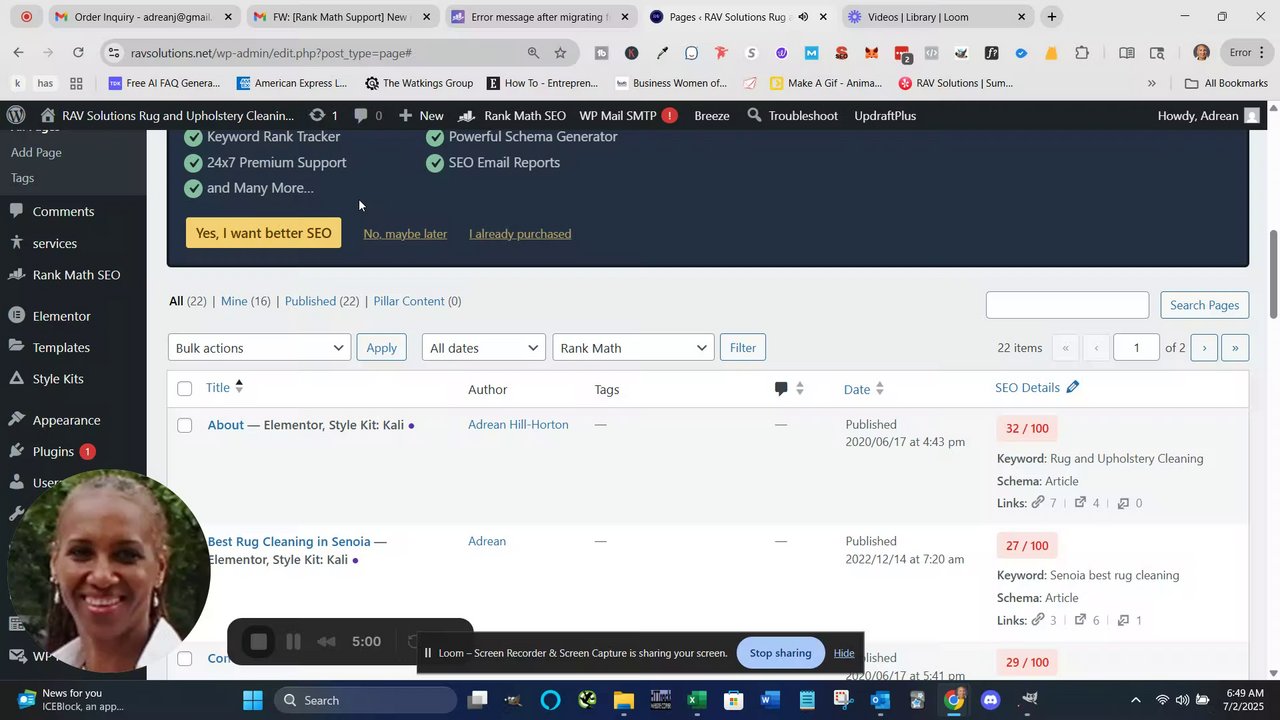
Task: Show Published (22) pages filter
Action: click(321, 301)
